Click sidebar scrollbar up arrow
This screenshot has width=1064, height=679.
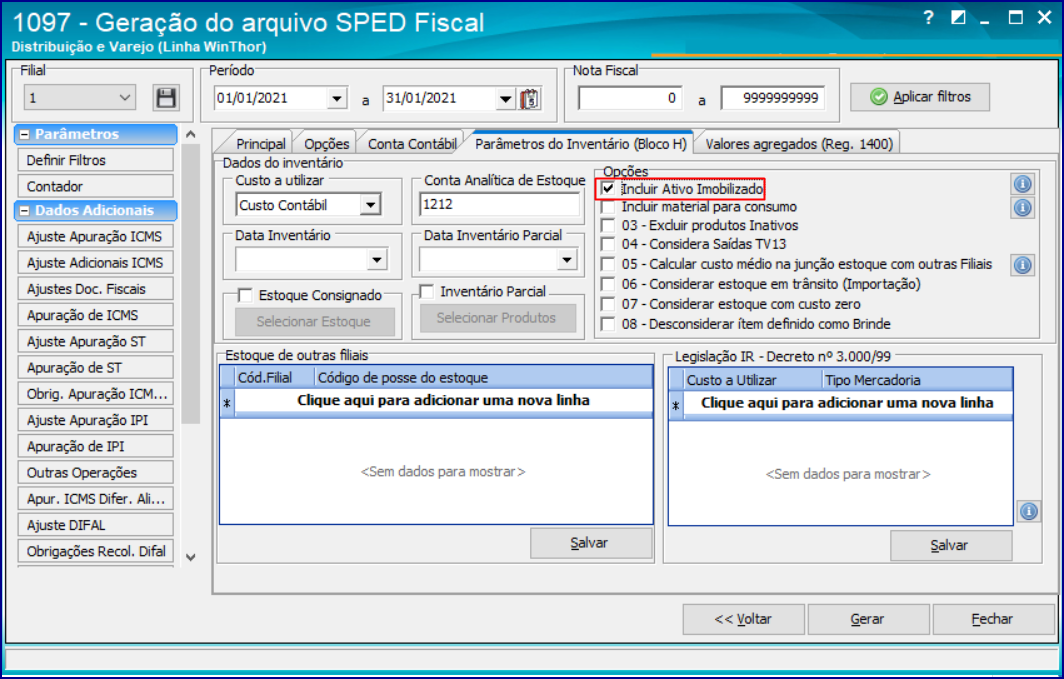(x=191, y=134)
